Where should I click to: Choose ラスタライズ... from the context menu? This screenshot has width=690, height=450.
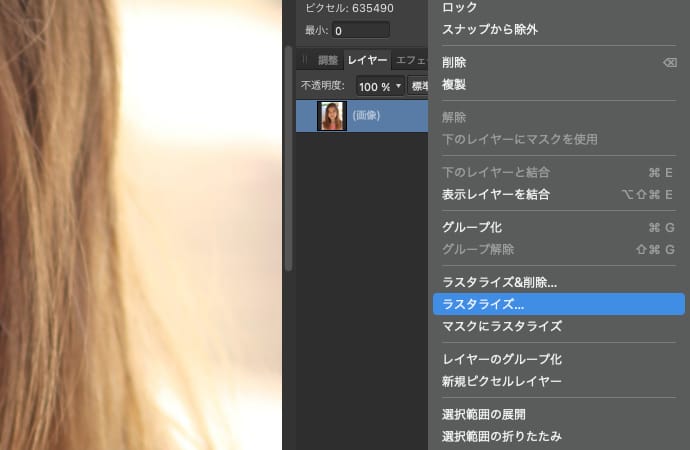point(484,304)
